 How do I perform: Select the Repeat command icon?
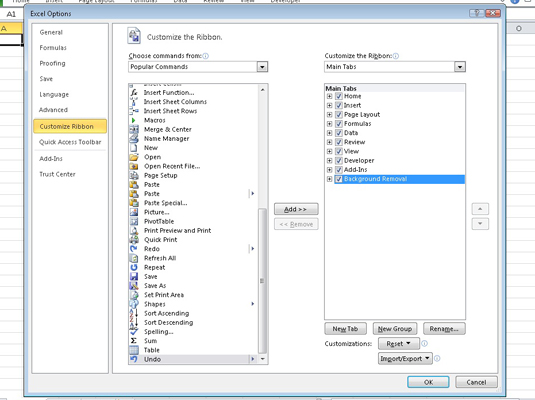134,267
